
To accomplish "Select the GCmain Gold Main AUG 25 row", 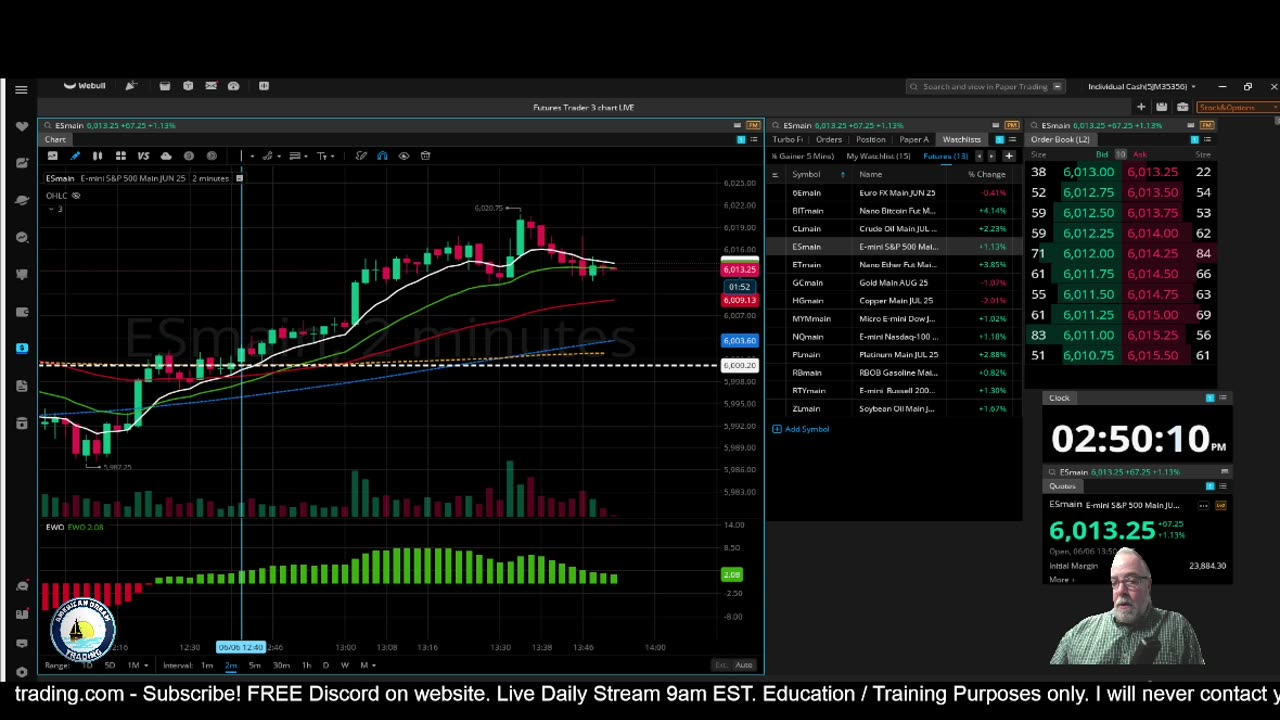I will pyautogui.click(x=894, y=283).
